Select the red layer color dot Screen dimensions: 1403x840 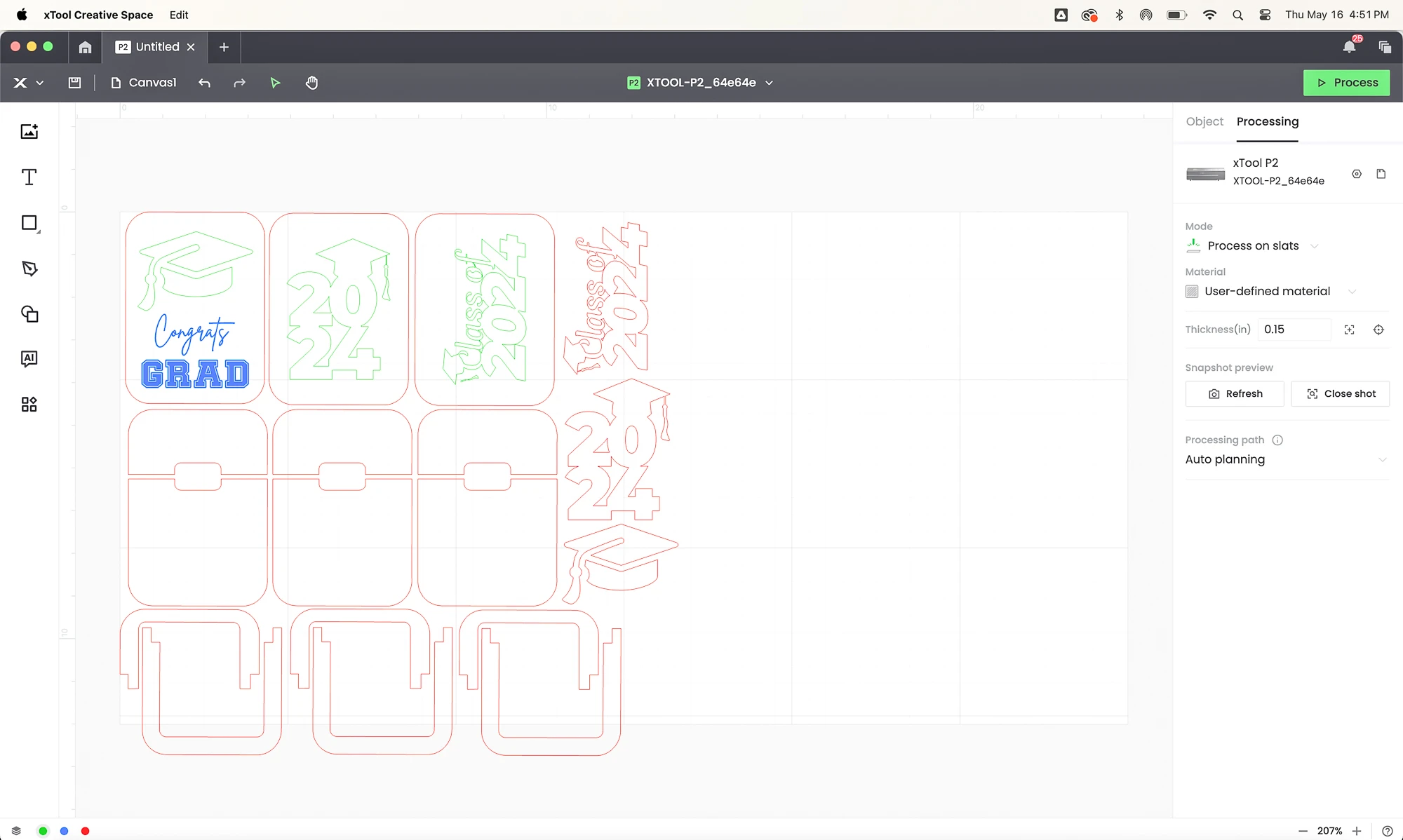pyautogui.click(x=85, y=831)
